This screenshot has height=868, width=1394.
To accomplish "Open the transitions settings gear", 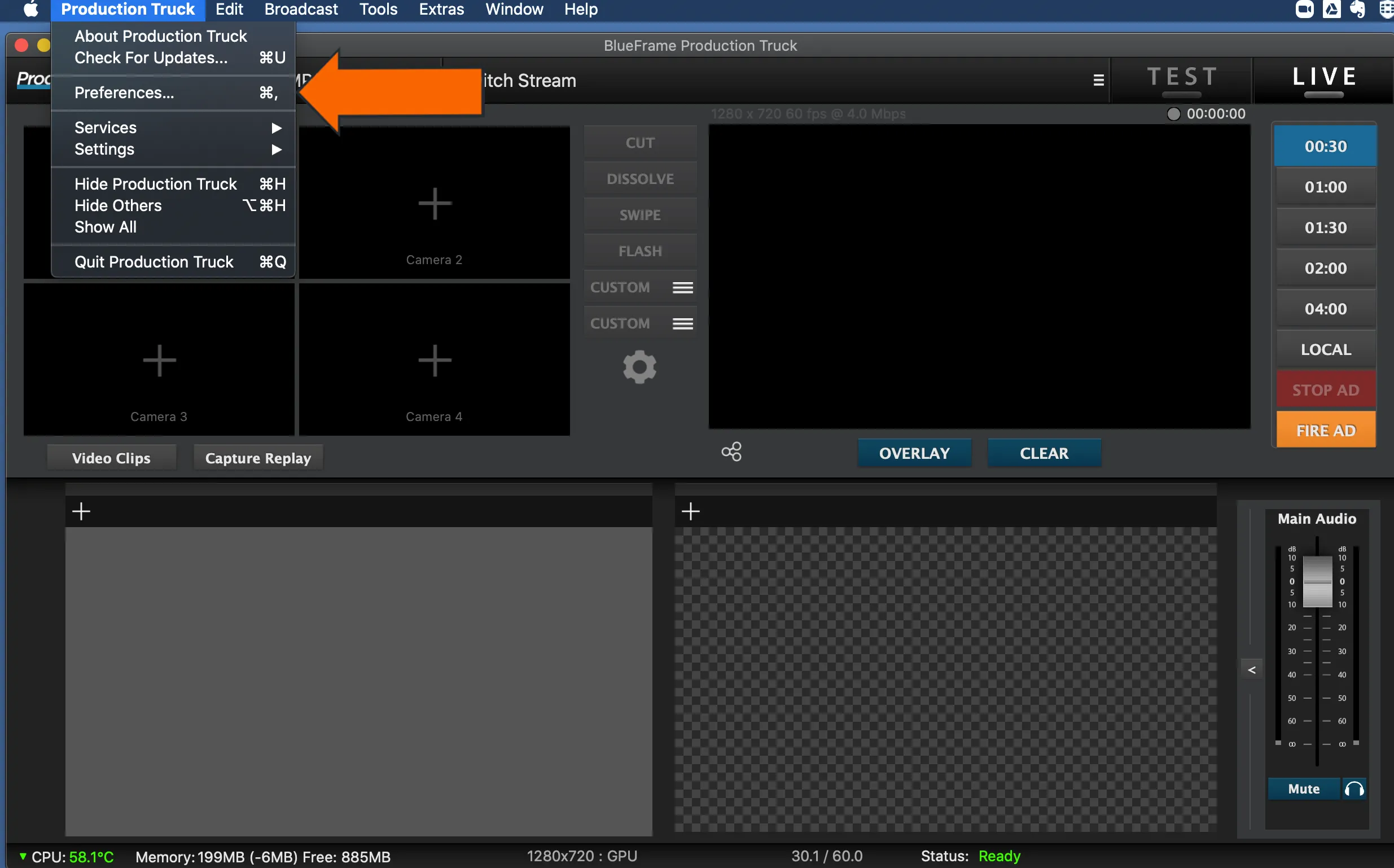I will [639, 367].
